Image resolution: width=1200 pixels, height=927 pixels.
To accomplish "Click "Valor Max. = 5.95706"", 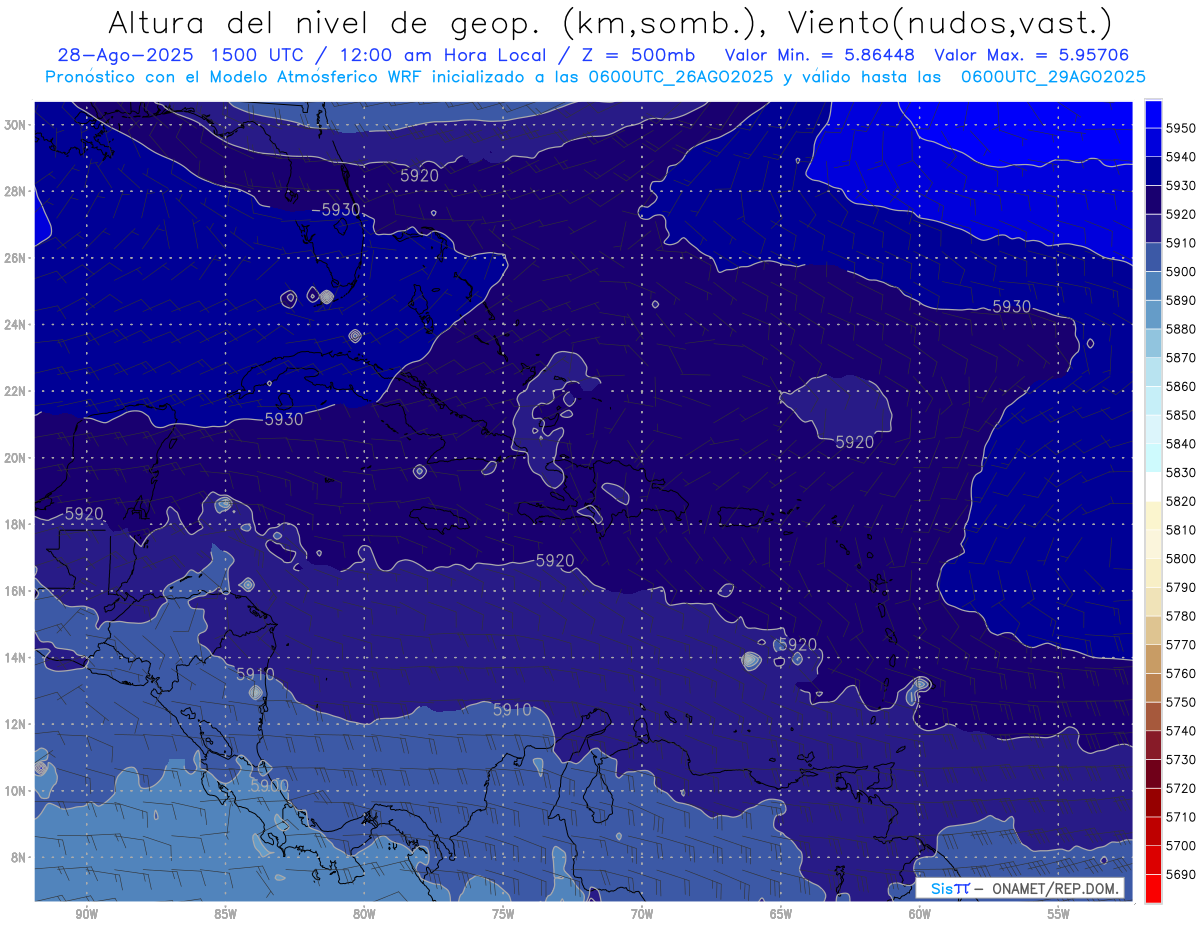I will [x=1030, y=56].
